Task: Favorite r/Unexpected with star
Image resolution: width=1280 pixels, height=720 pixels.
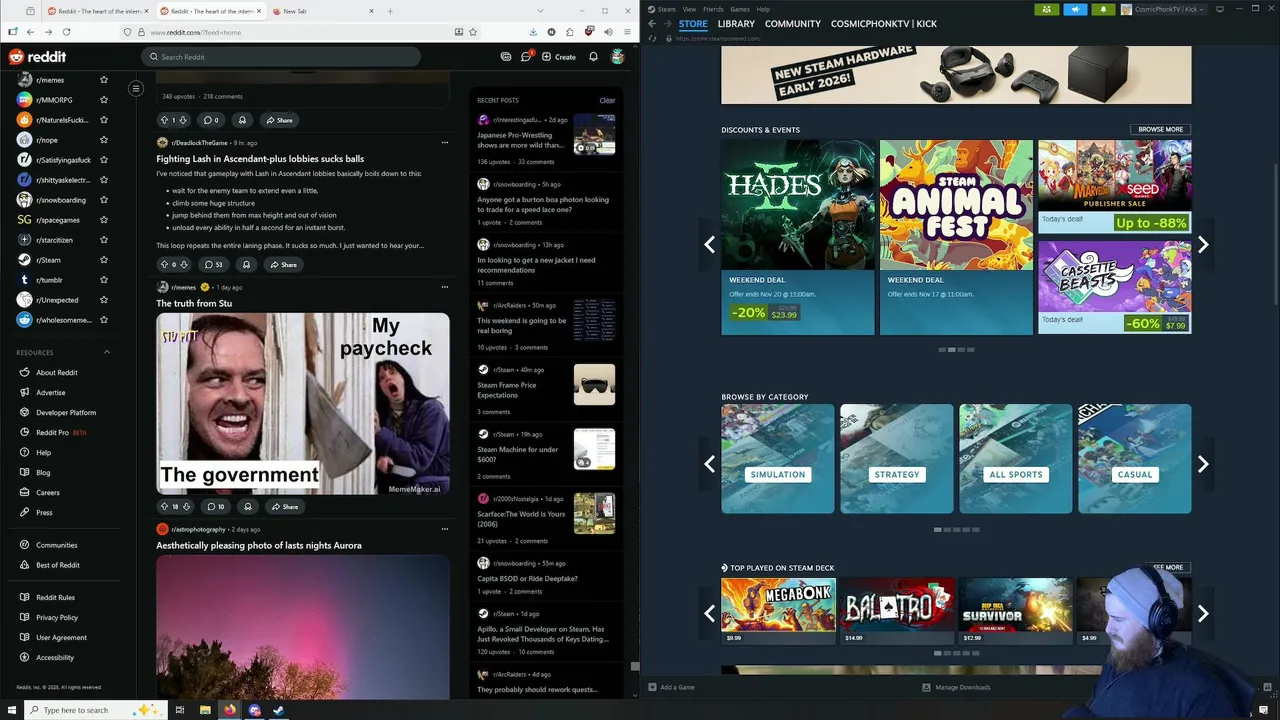Action: (x=103, y=300)
